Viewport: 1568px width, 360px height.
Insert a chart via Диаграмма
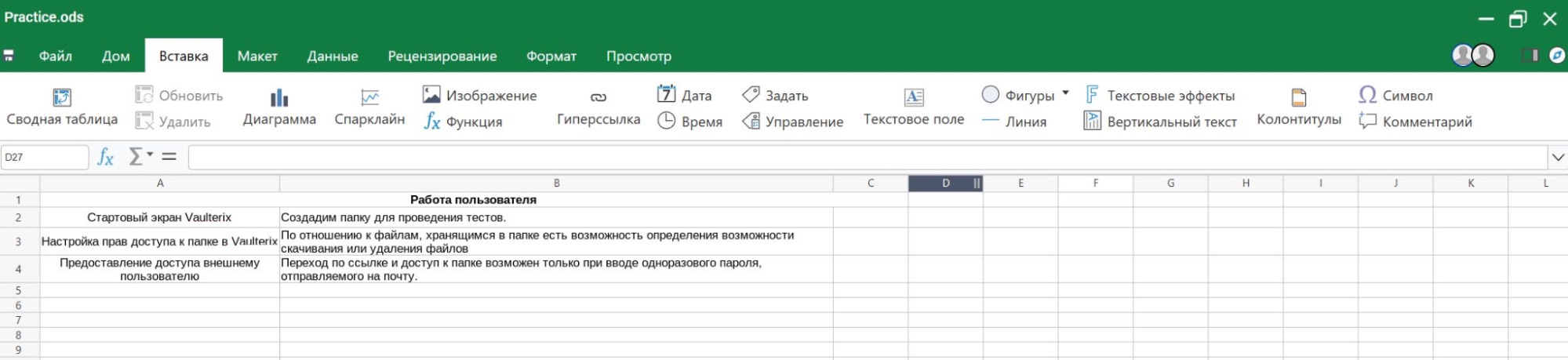click(x=279, y=107)
